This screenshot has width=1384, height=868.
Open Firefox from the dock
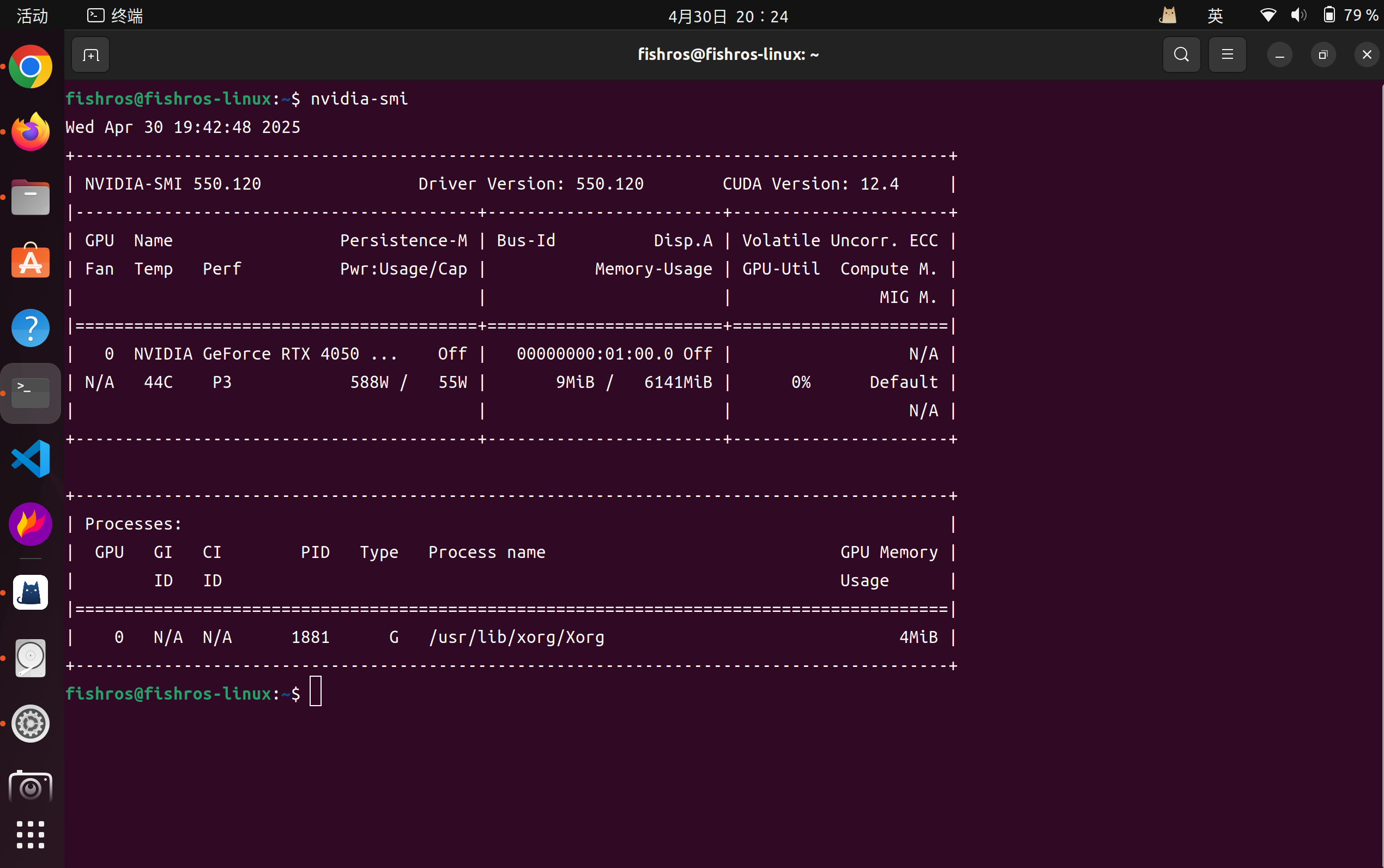(31, 132)
